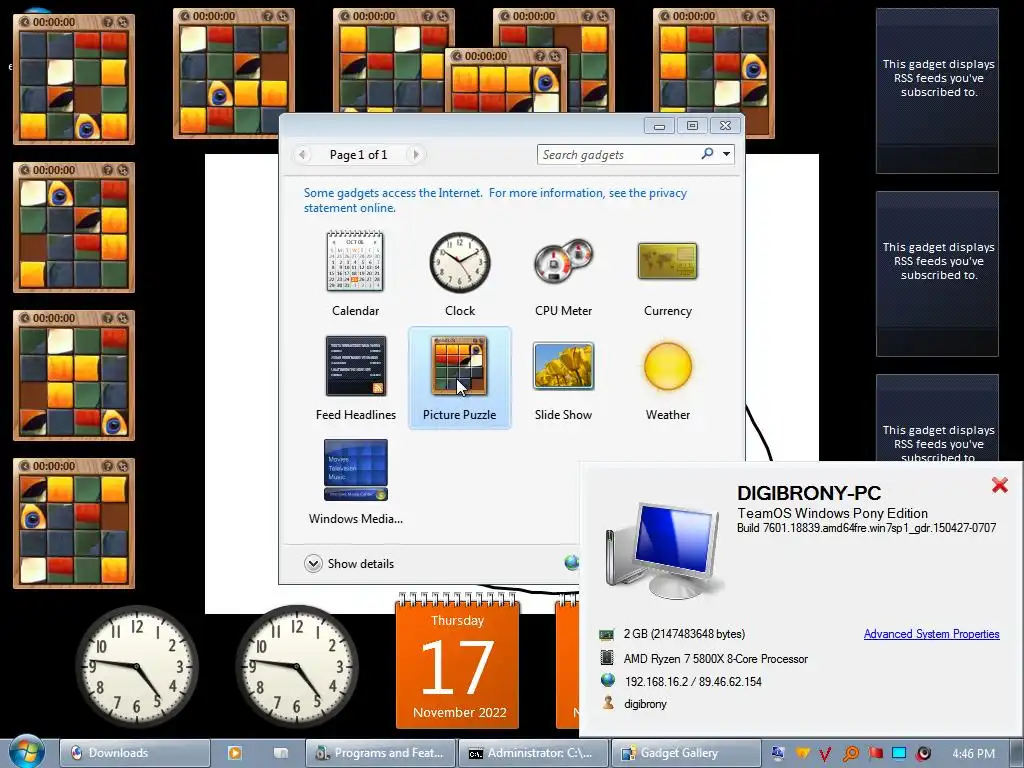The width and height of the screenshot is (1024, 768).
Task: Click the TeamOS Windows Pony Edition text
Action: click(832, 513)
